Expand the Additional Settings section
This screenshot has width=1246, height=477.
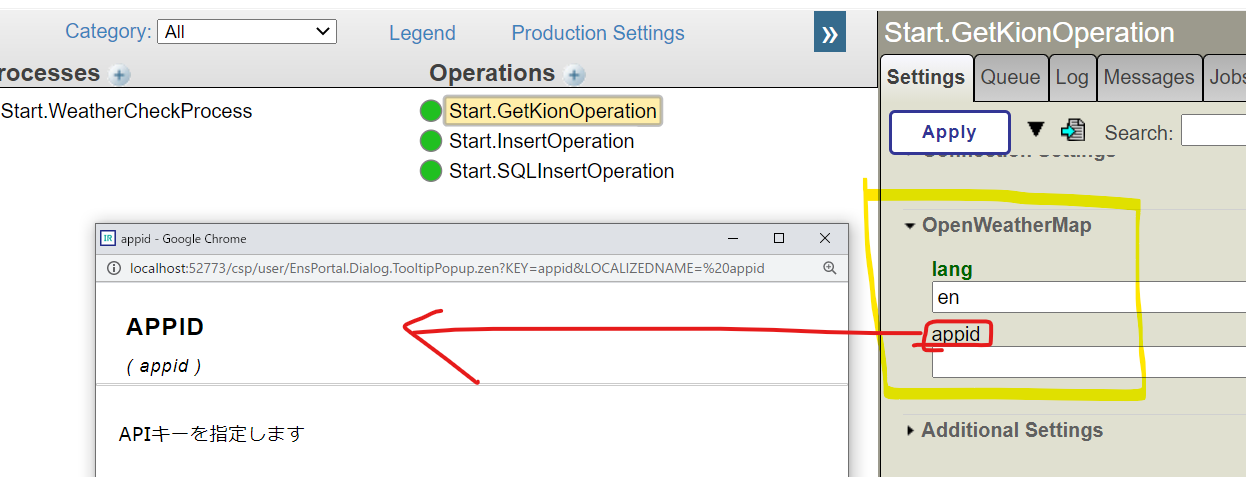[910, 431]
